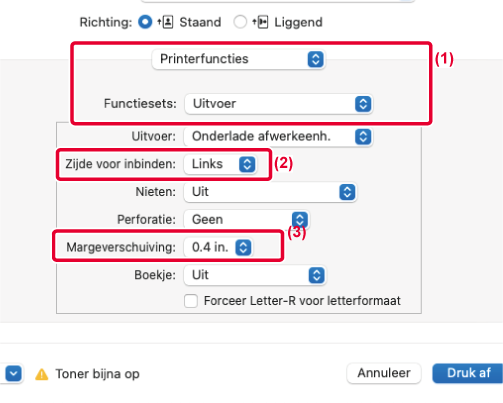Click the Printerfuncties popup arrow icon
This screenshot has height=403, width=503.
pyautogui.click(x=315, y=59)
